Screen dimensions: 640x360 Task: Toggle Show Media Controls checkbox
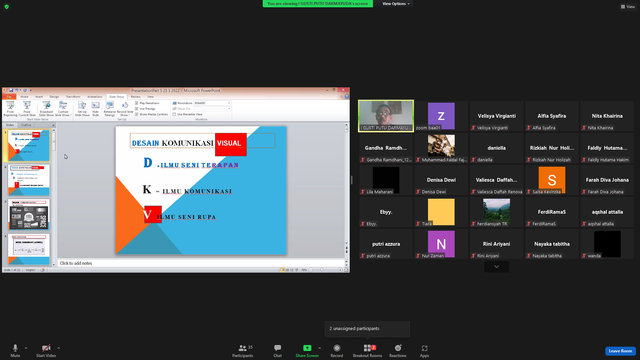coord(137,114)
